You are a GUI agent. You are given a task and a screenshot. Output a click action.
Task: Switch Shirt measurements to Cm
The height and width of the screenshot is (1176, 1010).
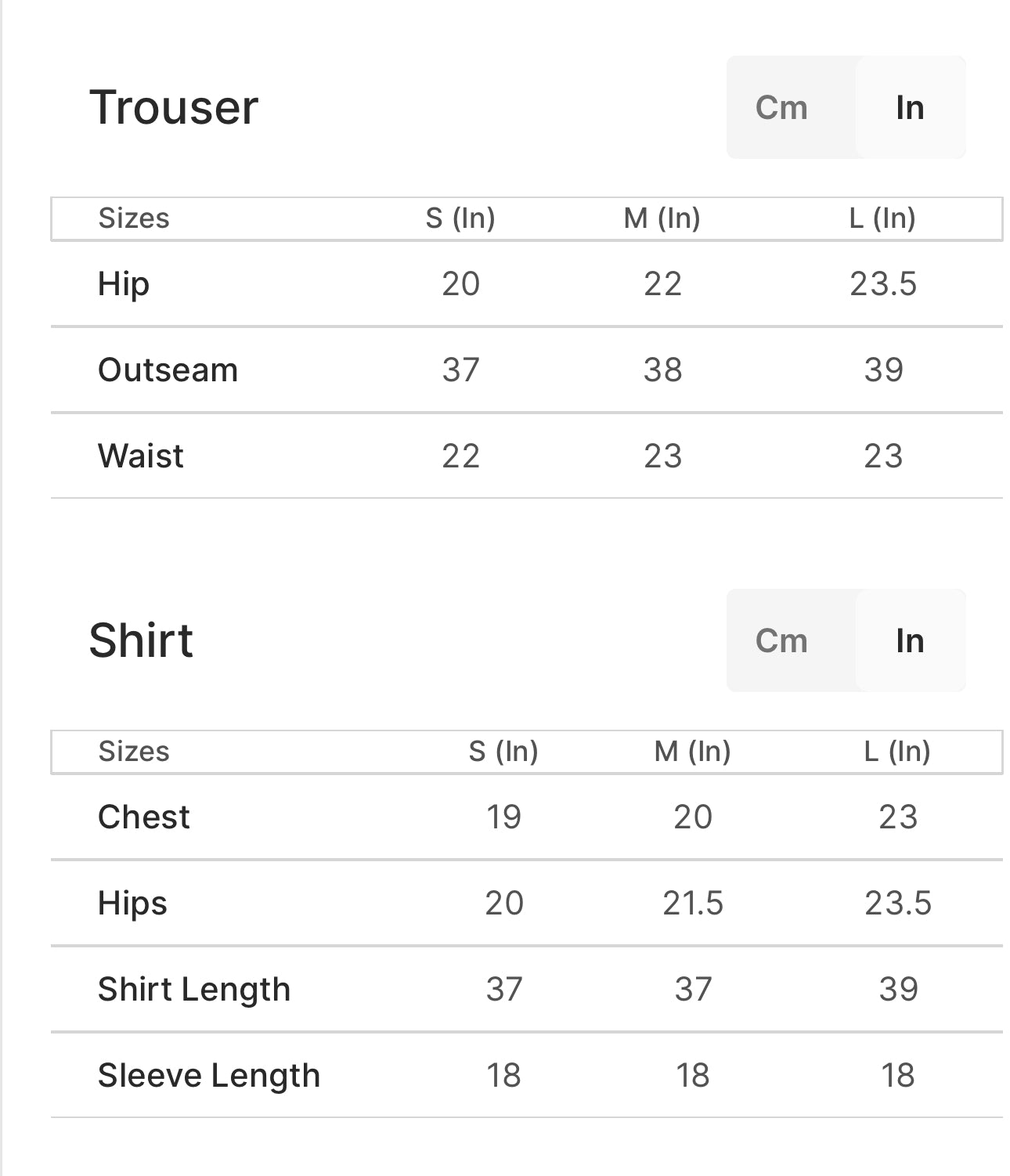point(781,640)
